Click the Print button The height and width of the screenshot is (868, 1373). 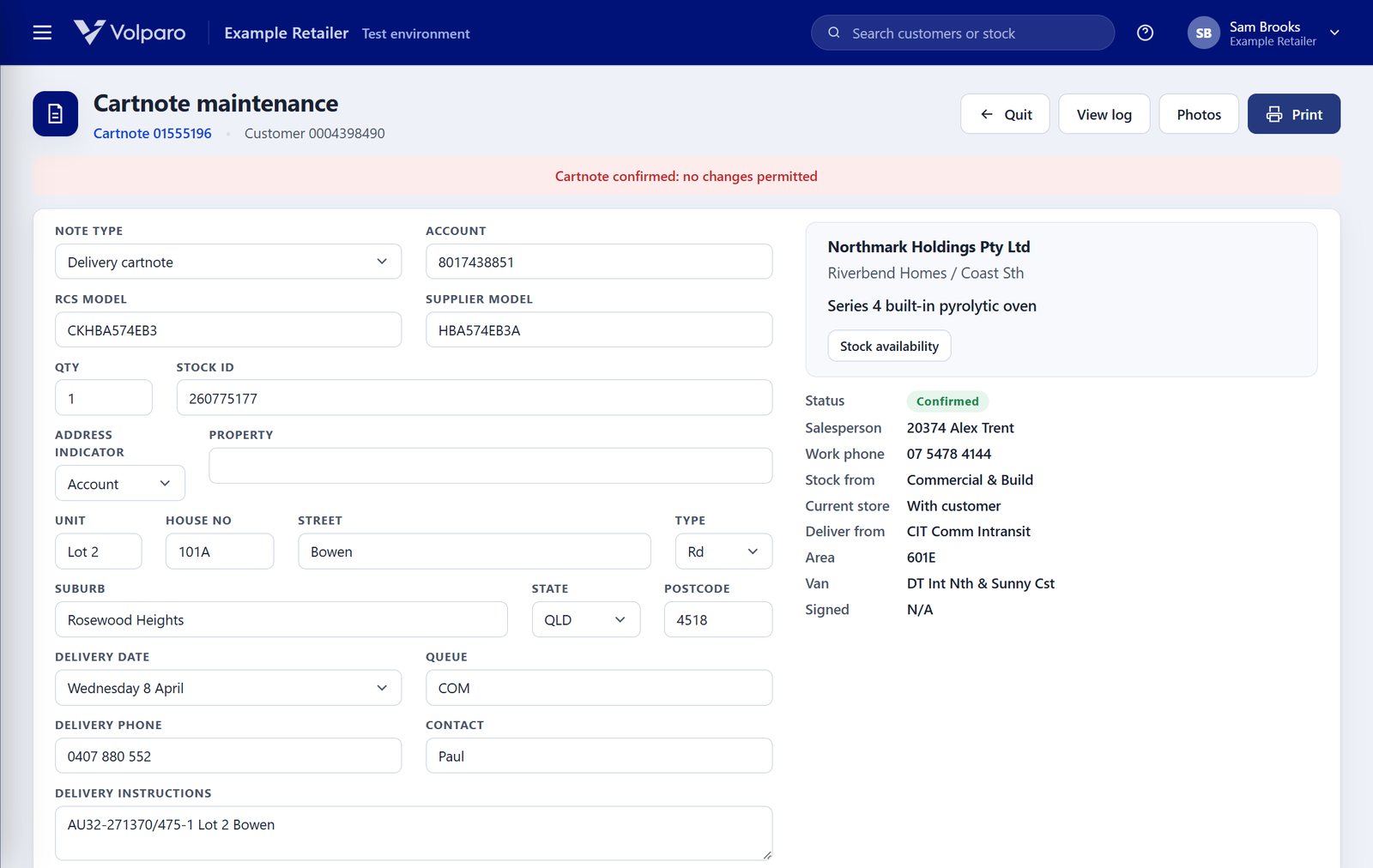(x=1293, y=114)
